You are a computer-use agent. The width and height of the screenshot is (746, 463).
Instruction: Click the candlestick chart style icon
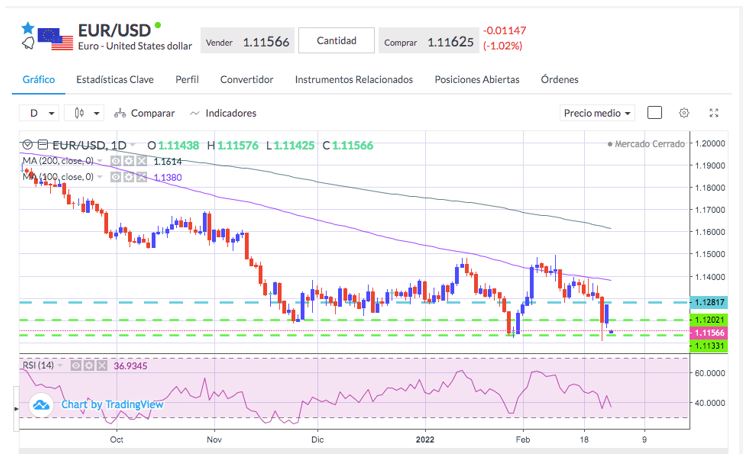pyautogui.click(x=79, y=113)
